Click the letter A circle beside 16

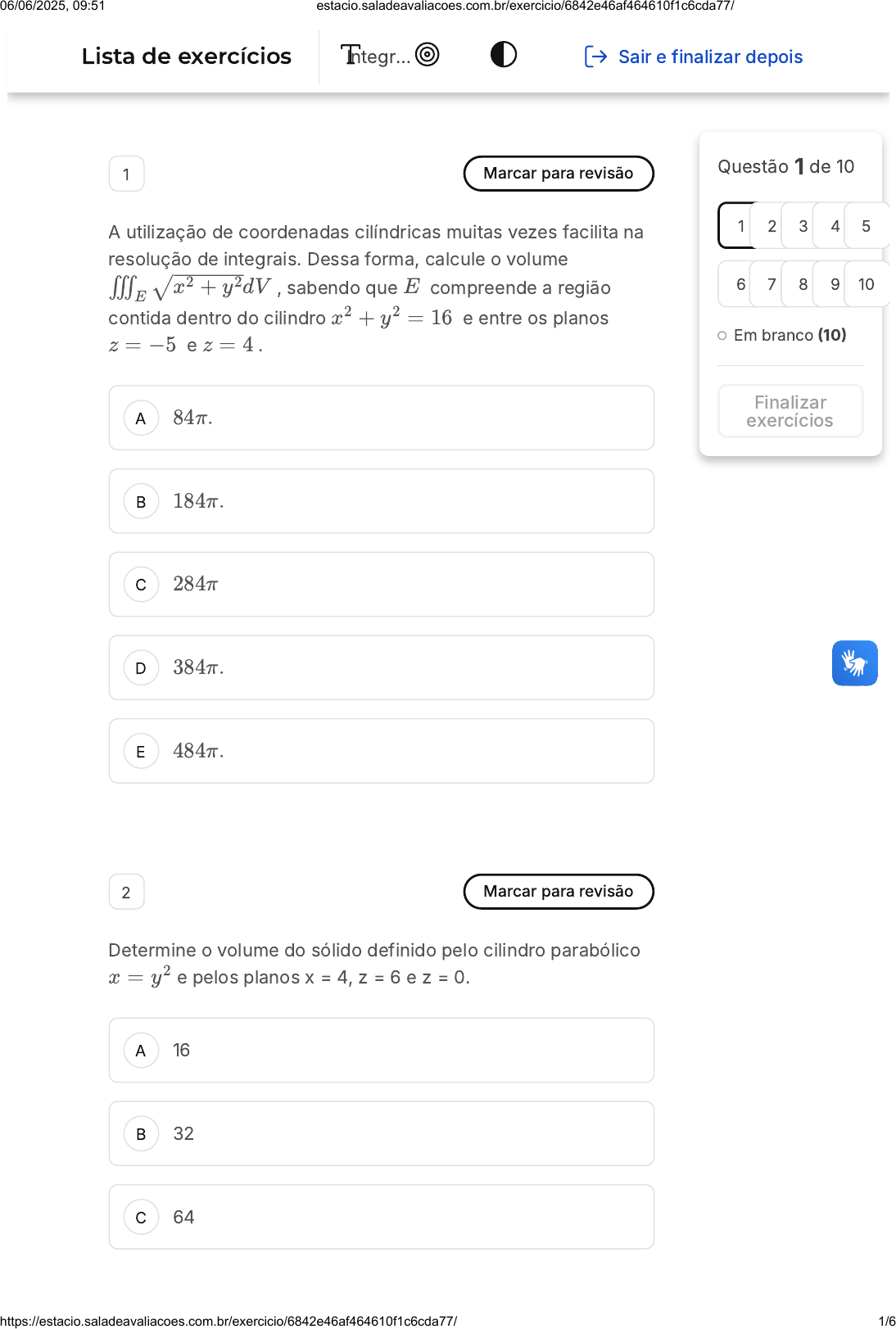(141, 1051)
